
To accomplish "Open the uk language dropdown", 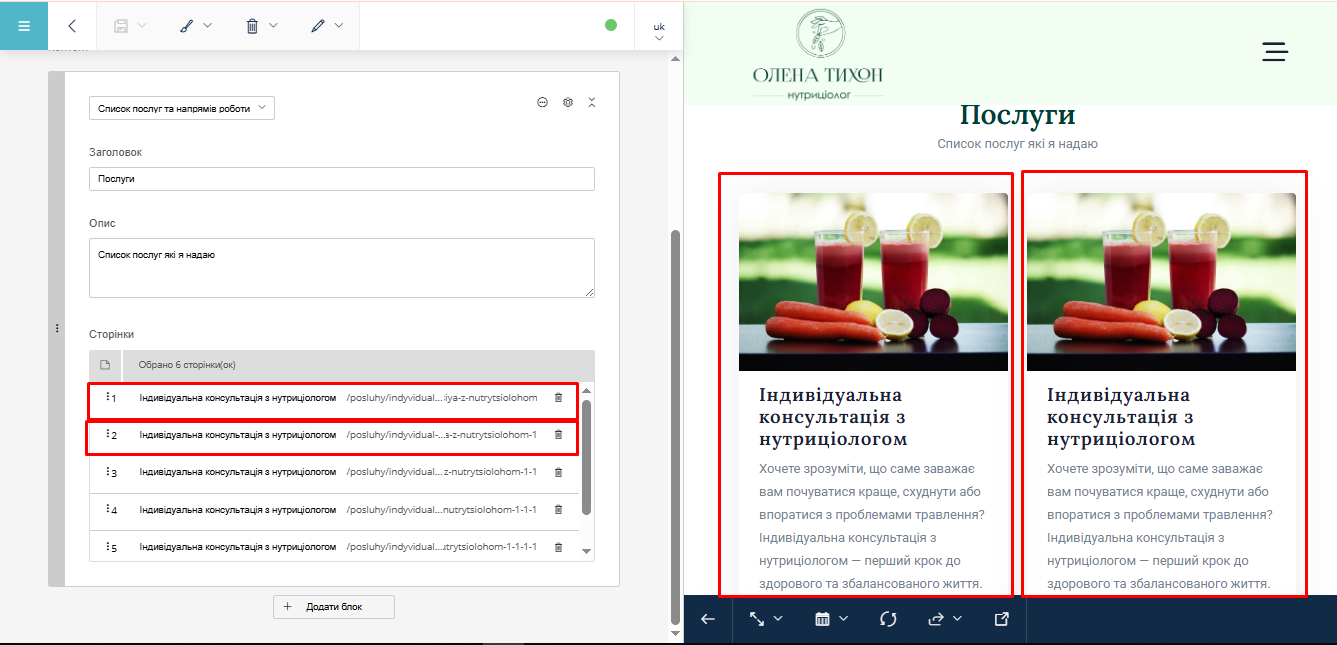I will (x=659, y=31).
